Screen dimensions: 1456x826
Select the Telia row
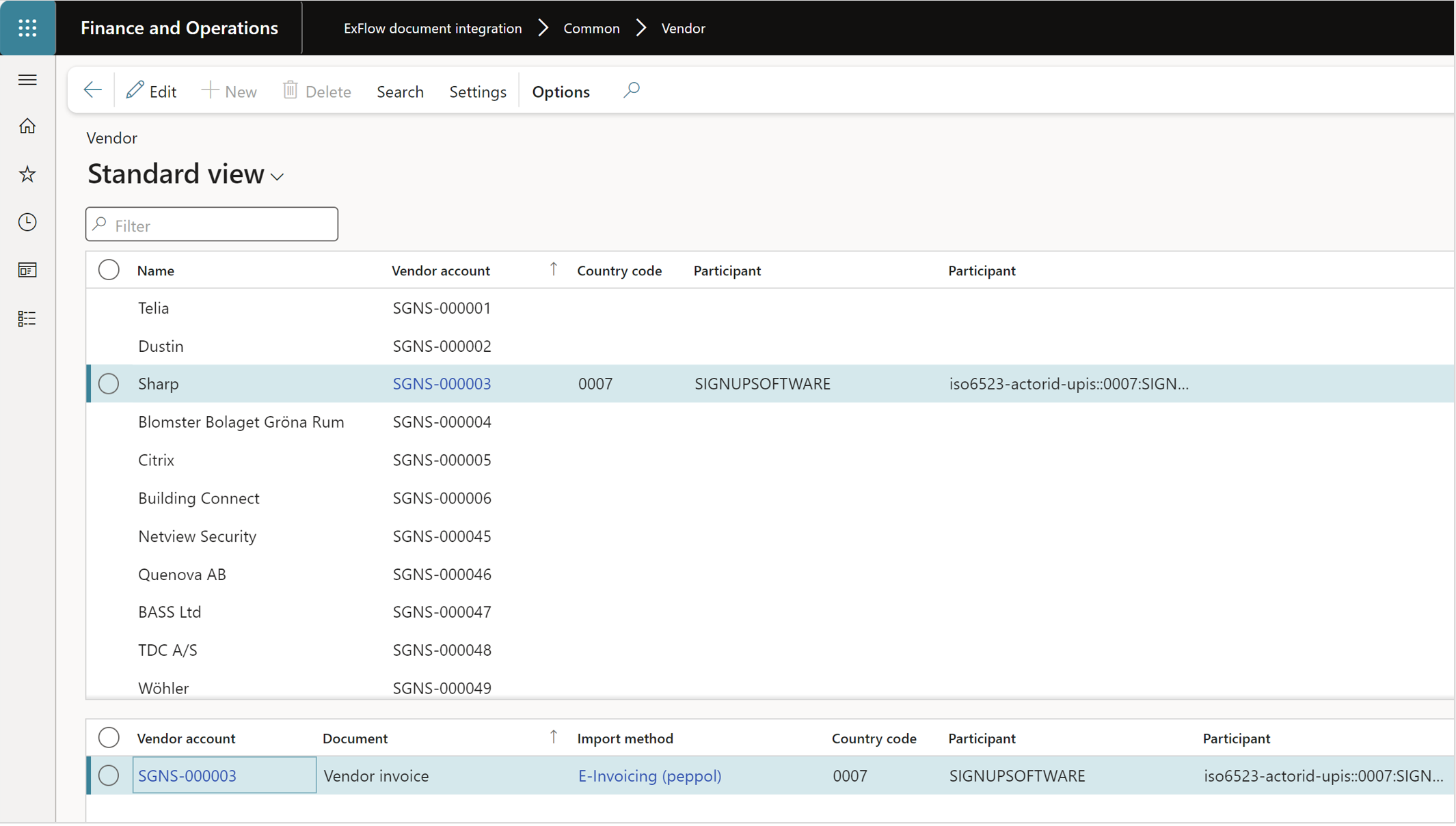pyautogui.click(x=770, y=308)
